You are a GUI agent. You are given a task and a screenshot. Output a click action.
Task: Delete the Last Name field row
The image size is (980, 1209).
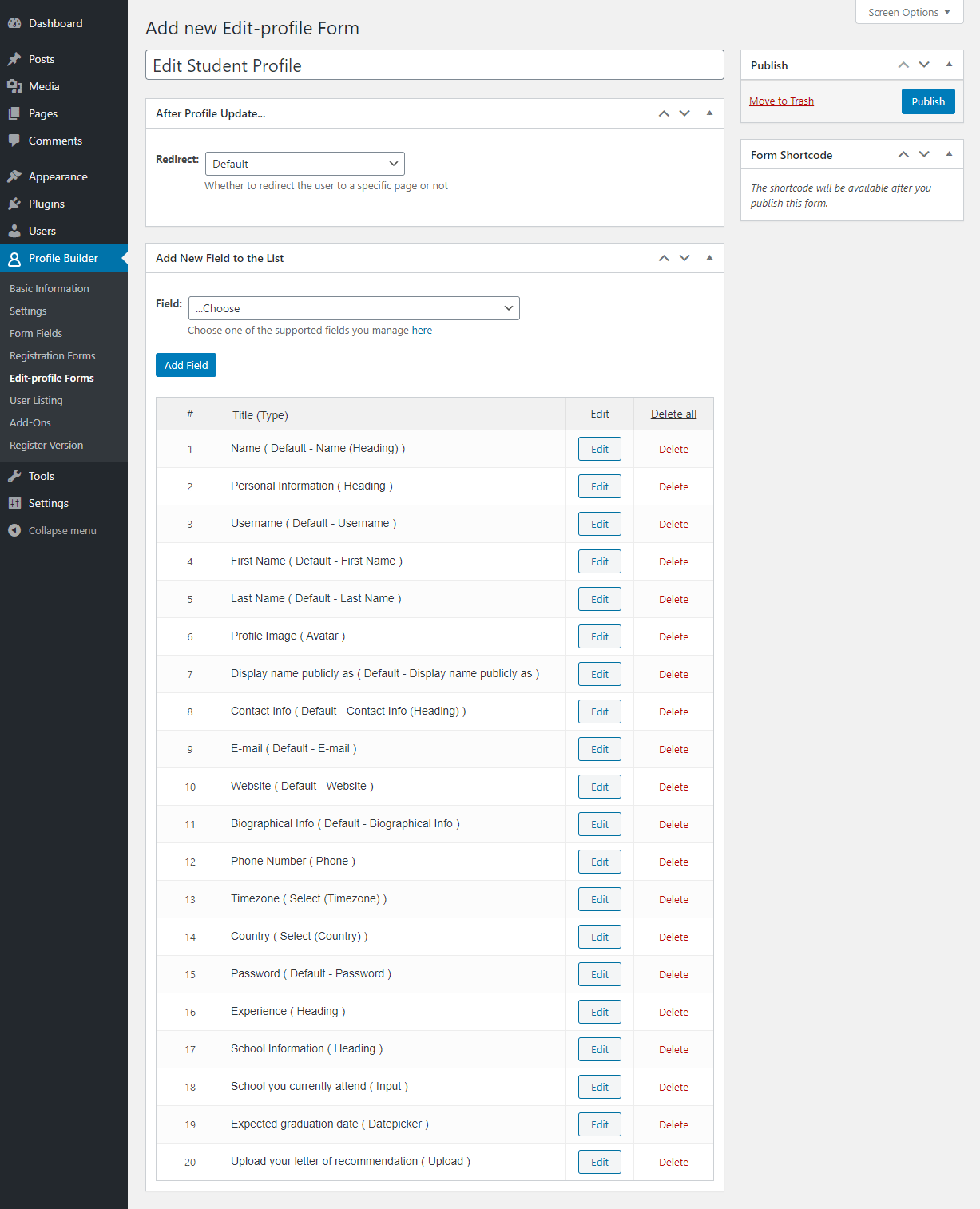tap(673, 599)
